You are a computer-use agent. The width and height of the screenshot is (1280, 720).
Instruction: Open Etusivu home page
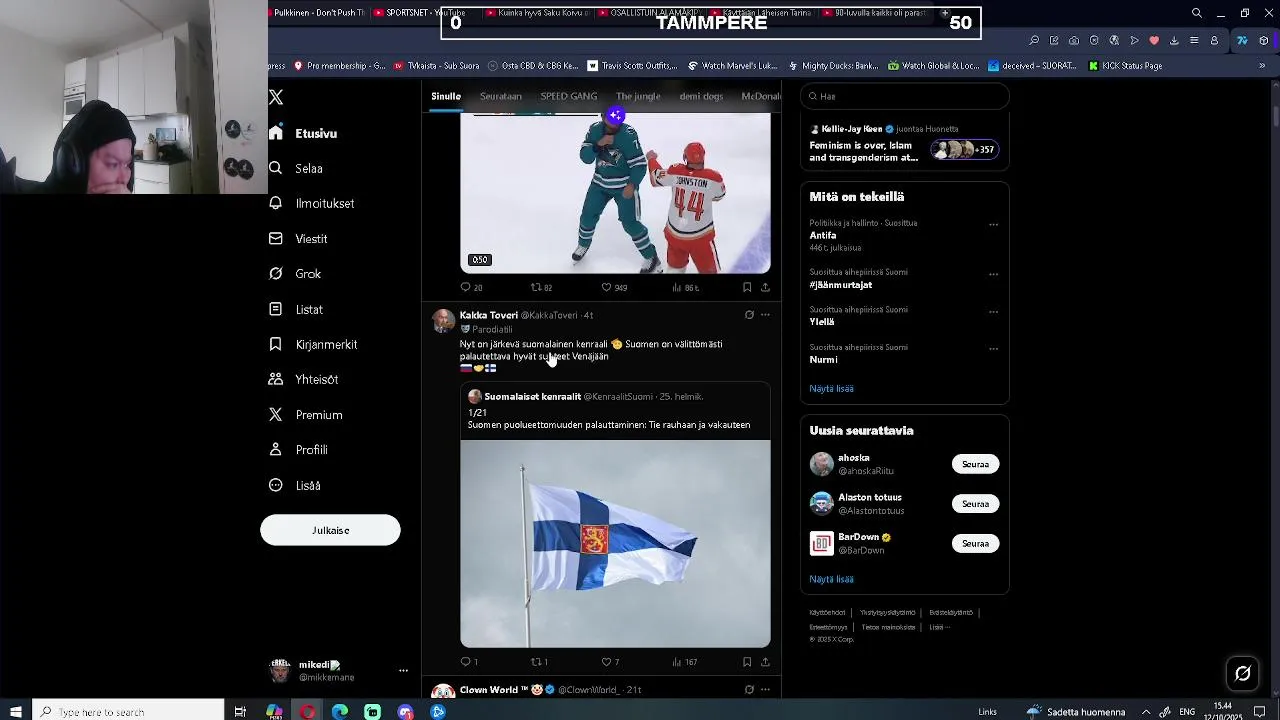(304, 133)
